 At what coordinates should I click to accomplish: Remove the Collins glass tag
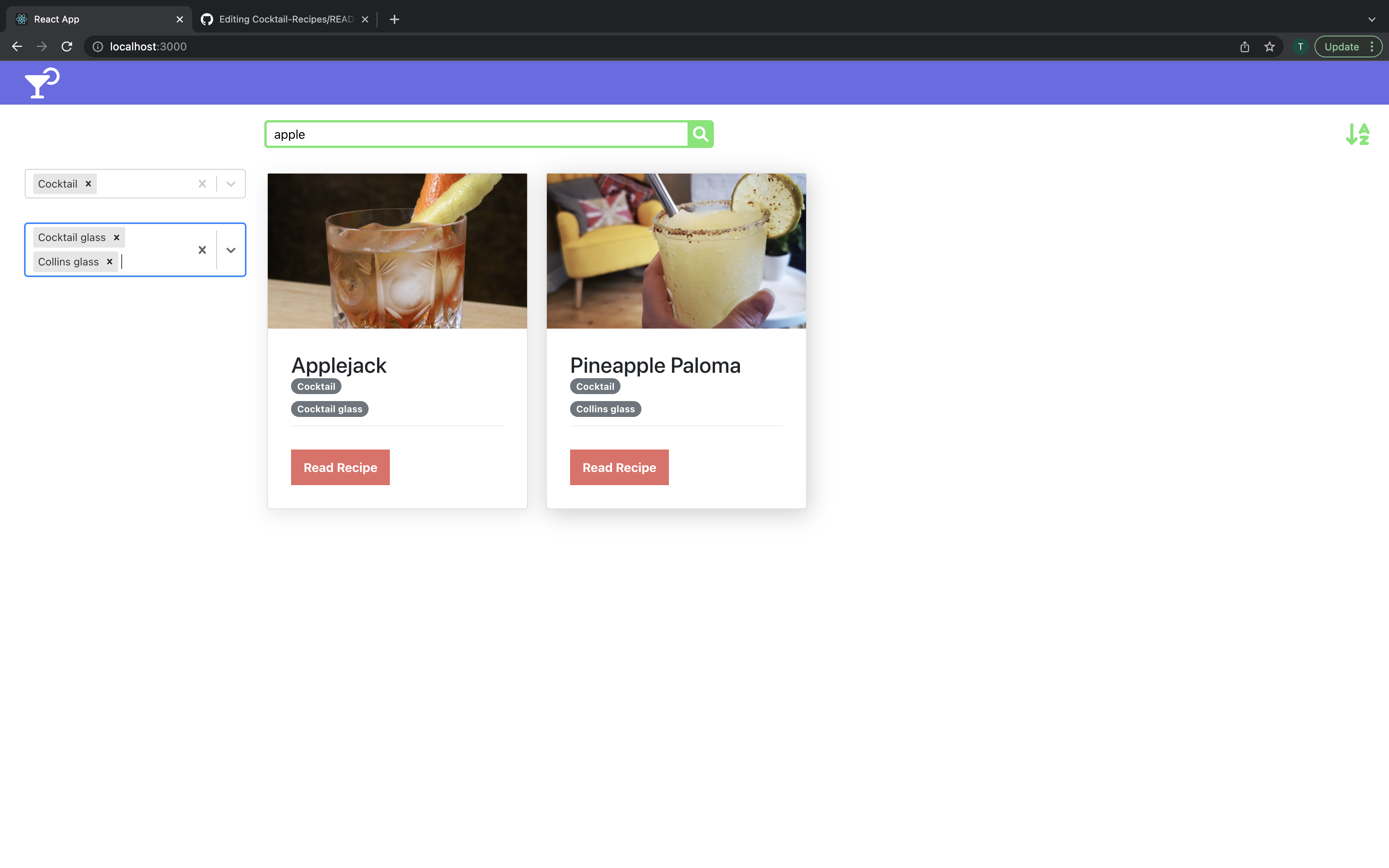(x=110, y=262)
